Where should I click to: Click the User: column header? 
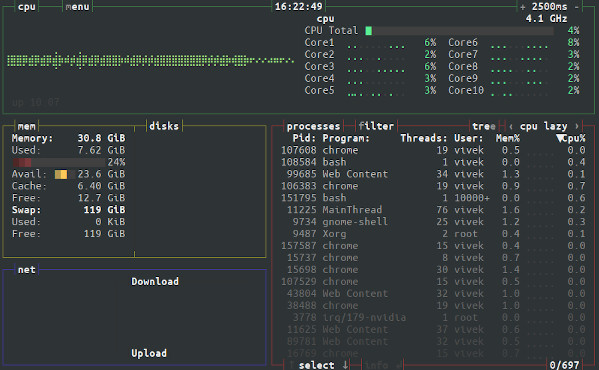468,138
